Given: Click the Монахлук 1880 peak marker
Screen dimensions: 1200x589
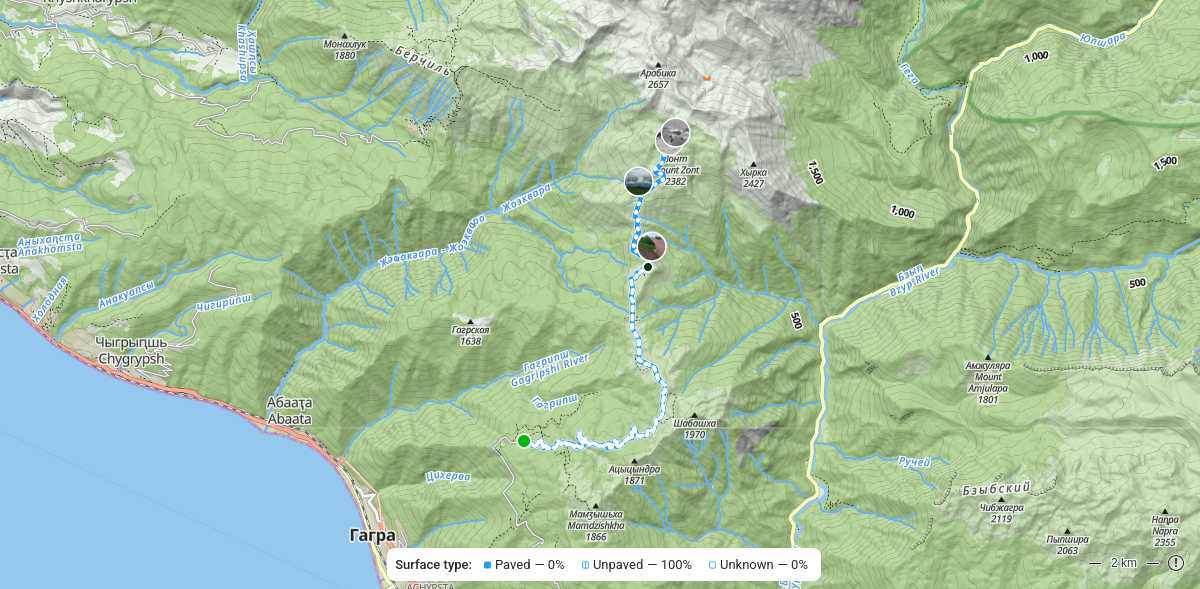Looking at the screenshot, I should pos(345,36).
